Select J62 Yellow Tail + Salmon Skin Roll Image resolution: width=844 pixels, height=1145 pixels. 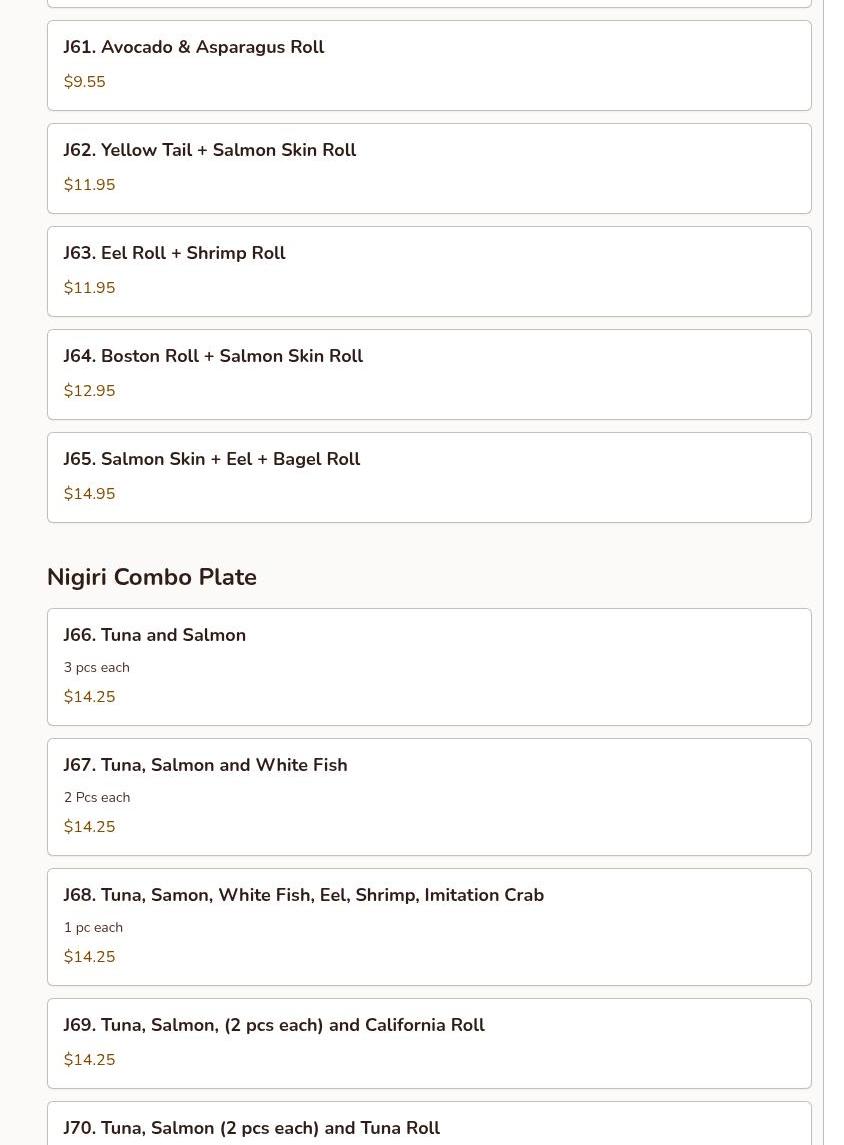click(x=210, y=151)
